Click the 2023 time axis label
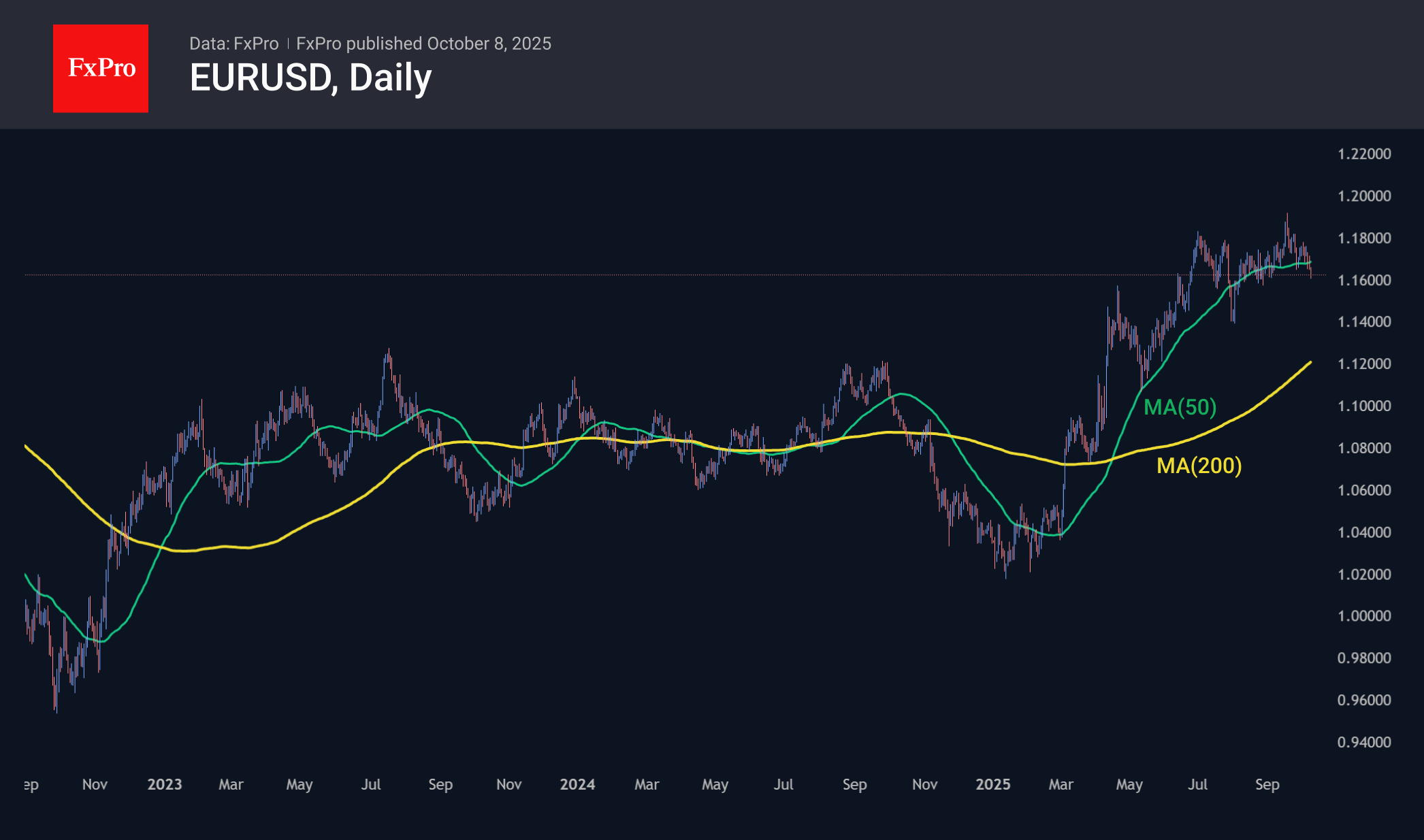This screenshot has height=840, width=1424. tap(165, 784)
